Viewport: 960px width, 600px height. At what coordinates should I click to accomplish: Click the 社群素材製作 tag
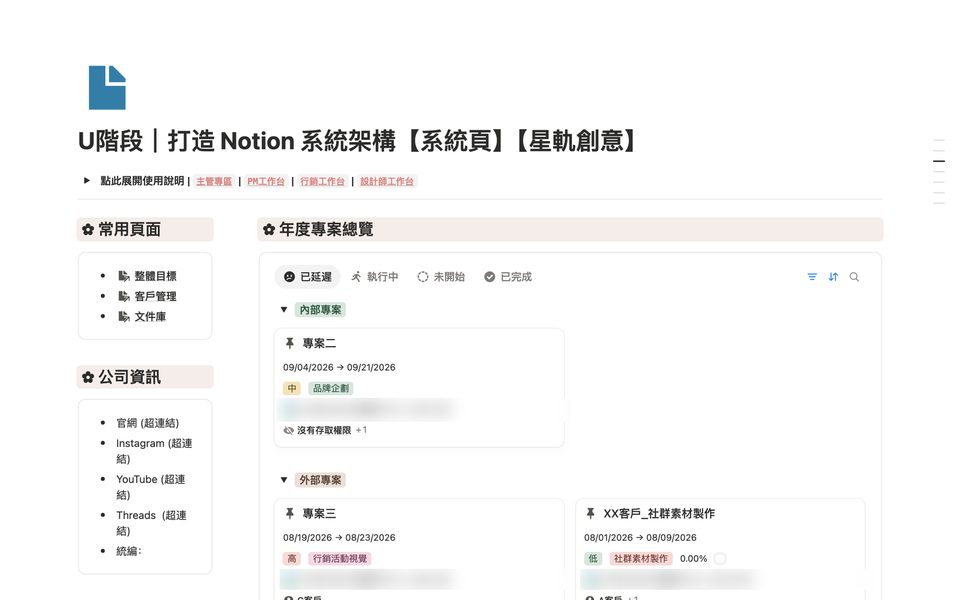(640, 558)
